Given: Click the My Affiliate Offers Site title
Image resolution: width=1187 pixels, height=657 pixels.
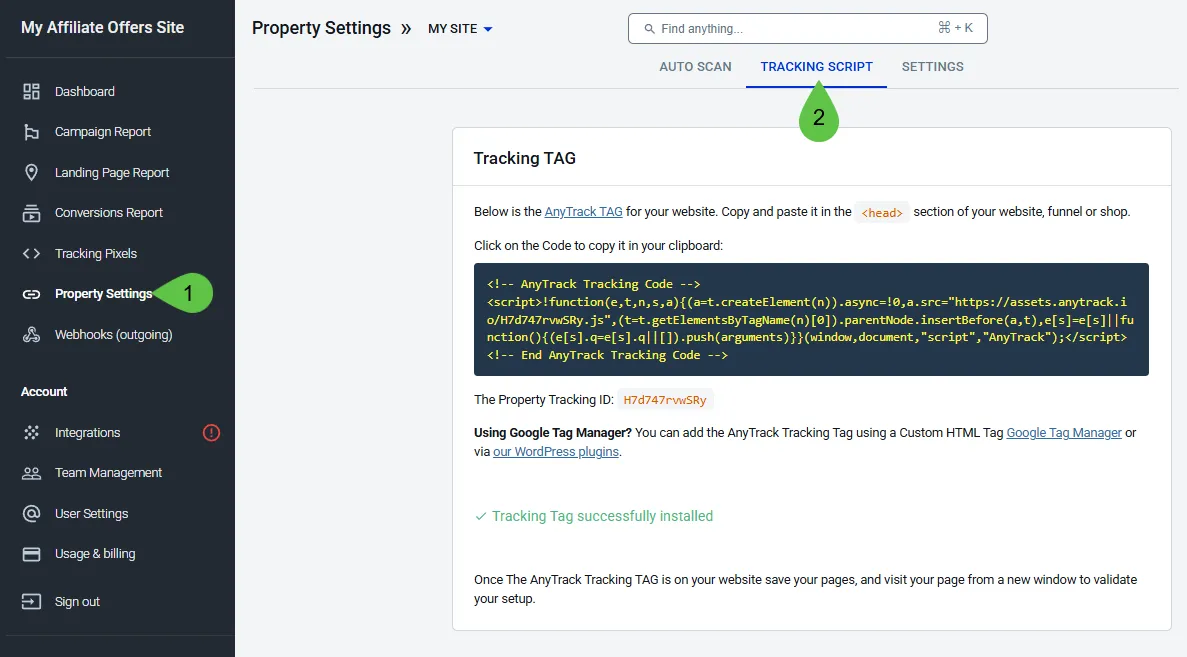Looking at the screenshot, I should point(103,28).
